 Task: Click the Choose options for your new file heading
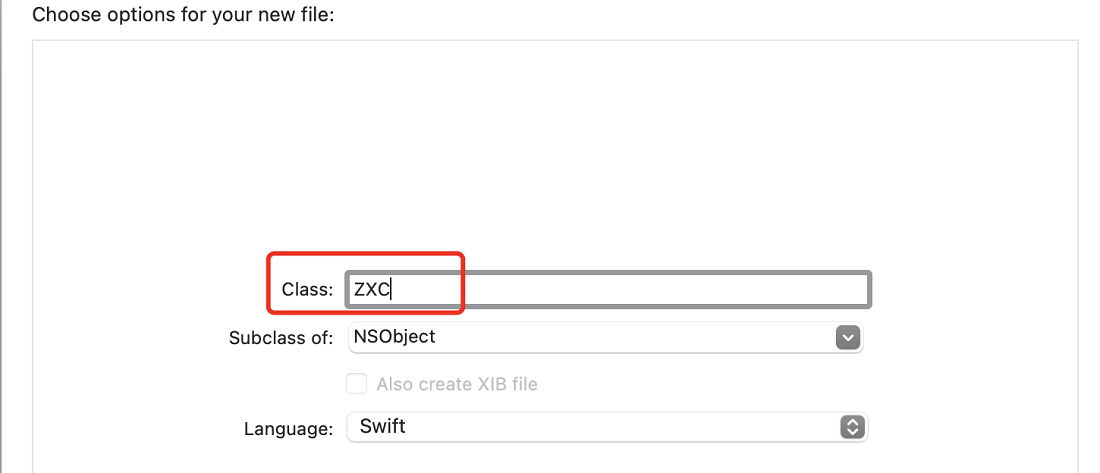184,14
